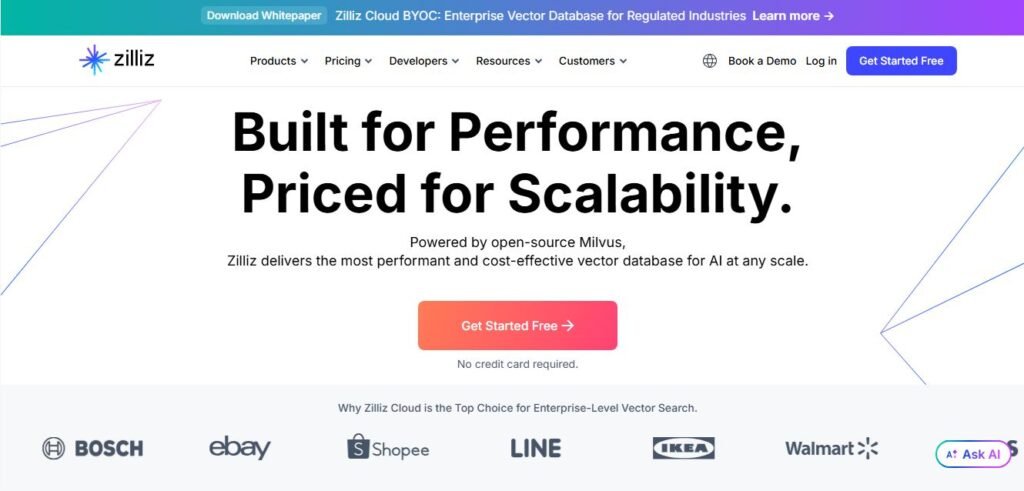Click the Book a Demo link
The image size is (1024, 491).
tap(762, 61)
